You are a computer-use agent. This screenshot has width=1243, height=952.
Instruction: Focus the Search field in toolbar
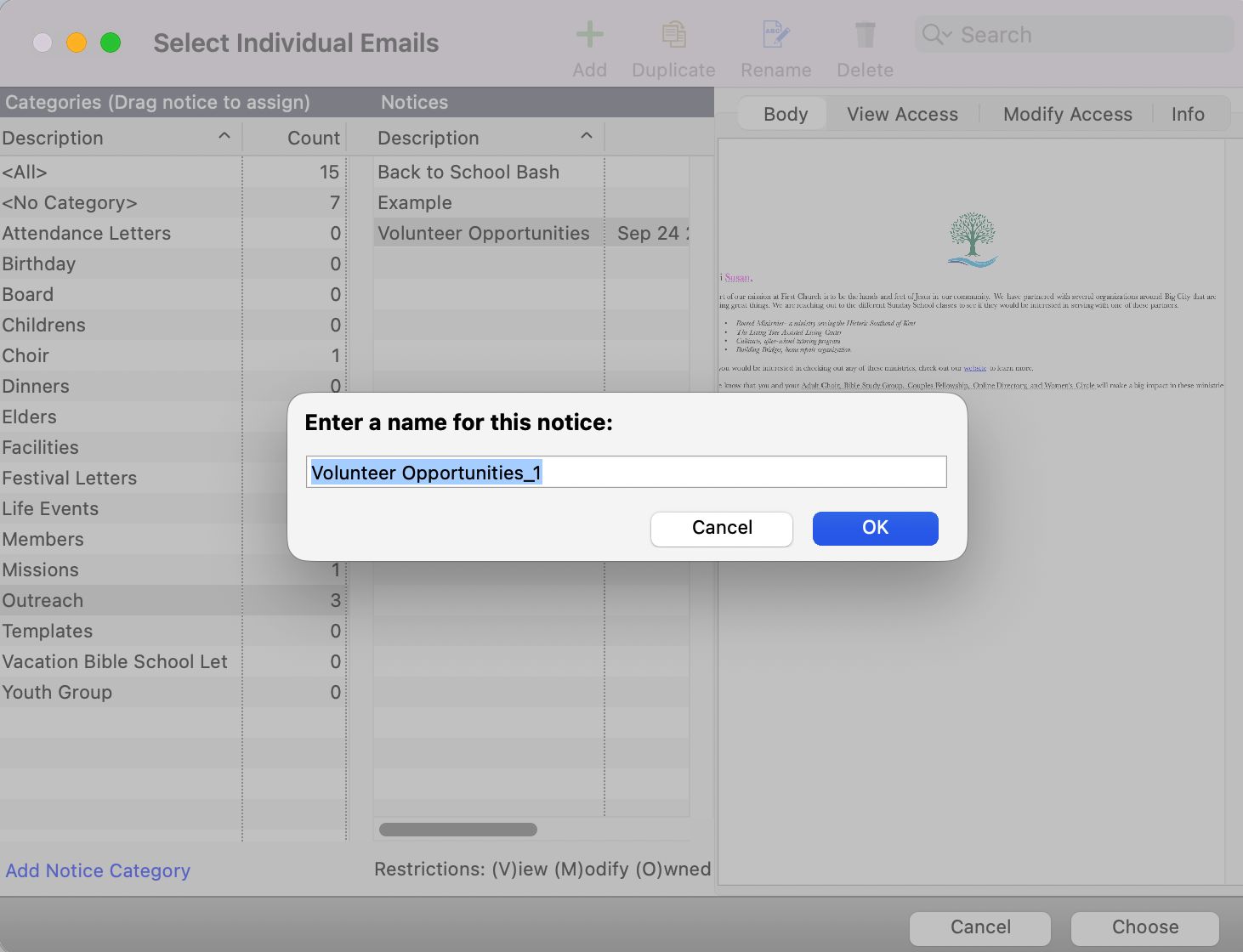(x=1075, y=35)
